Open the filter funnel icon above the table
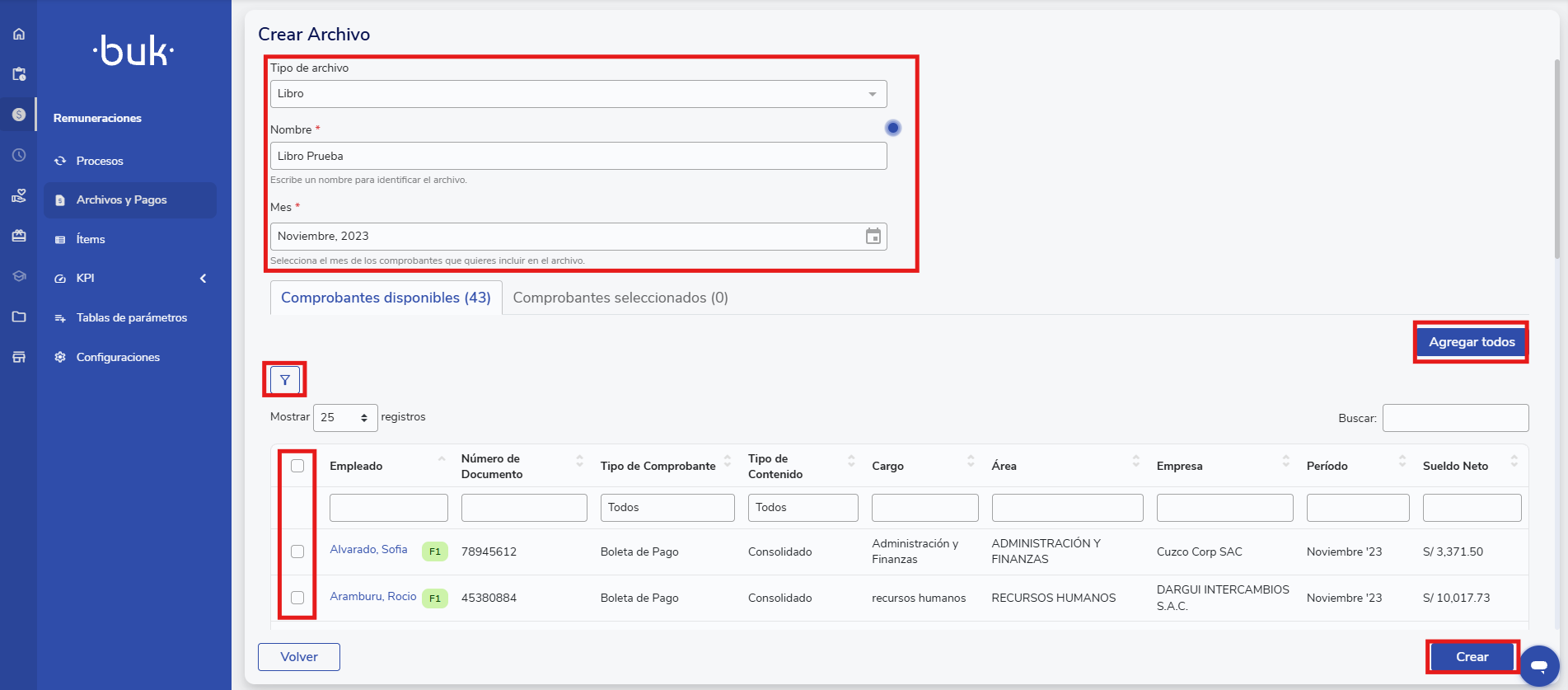Viewport: 1568px width, 690px height. coord(285,380)
